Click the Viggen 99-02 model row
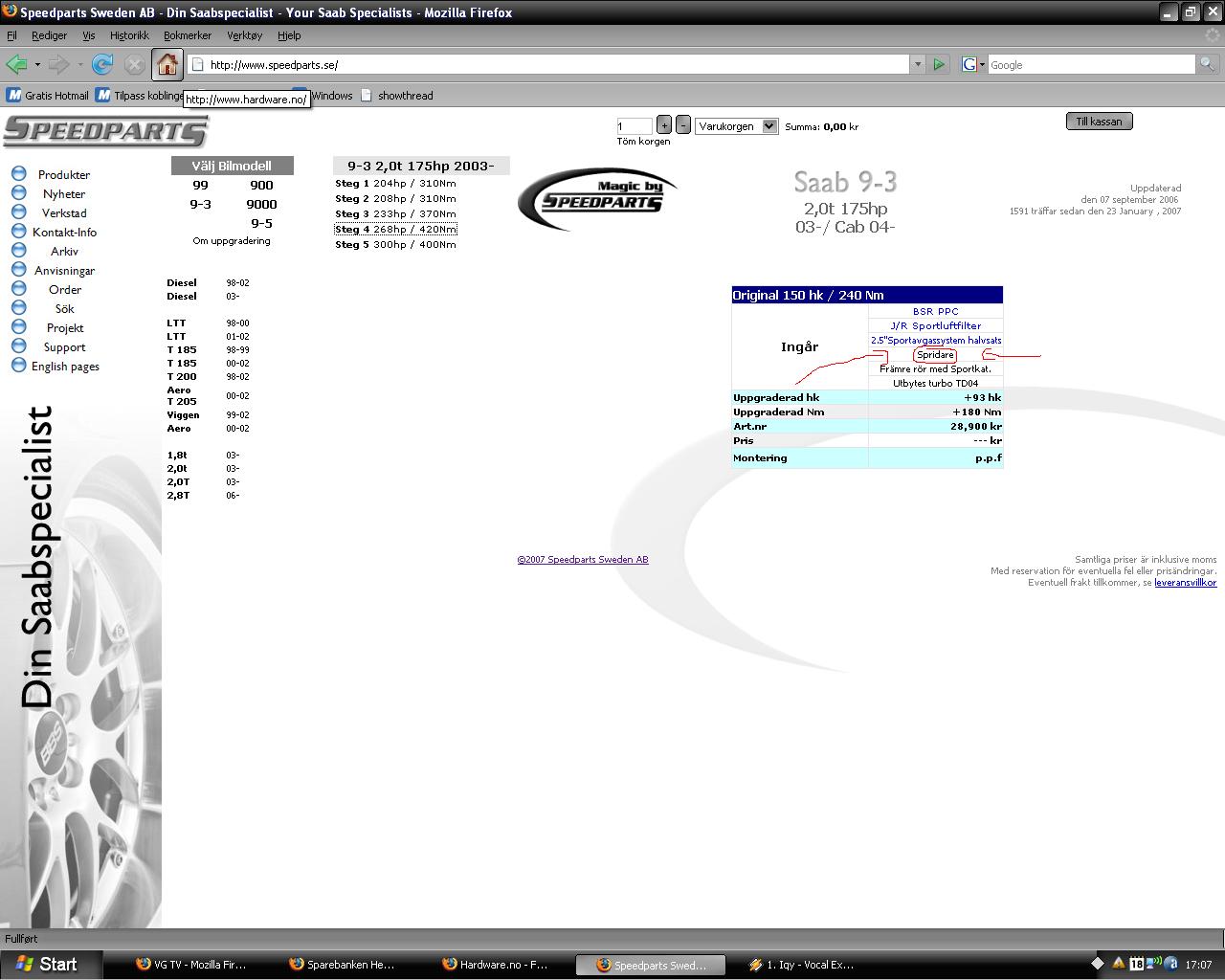 pos(208,415)
